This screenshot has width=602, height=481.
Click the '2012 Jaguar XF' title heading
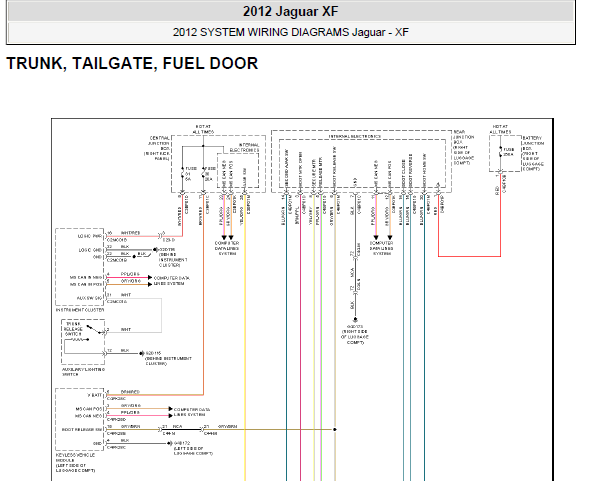click(x=291, y=11)
